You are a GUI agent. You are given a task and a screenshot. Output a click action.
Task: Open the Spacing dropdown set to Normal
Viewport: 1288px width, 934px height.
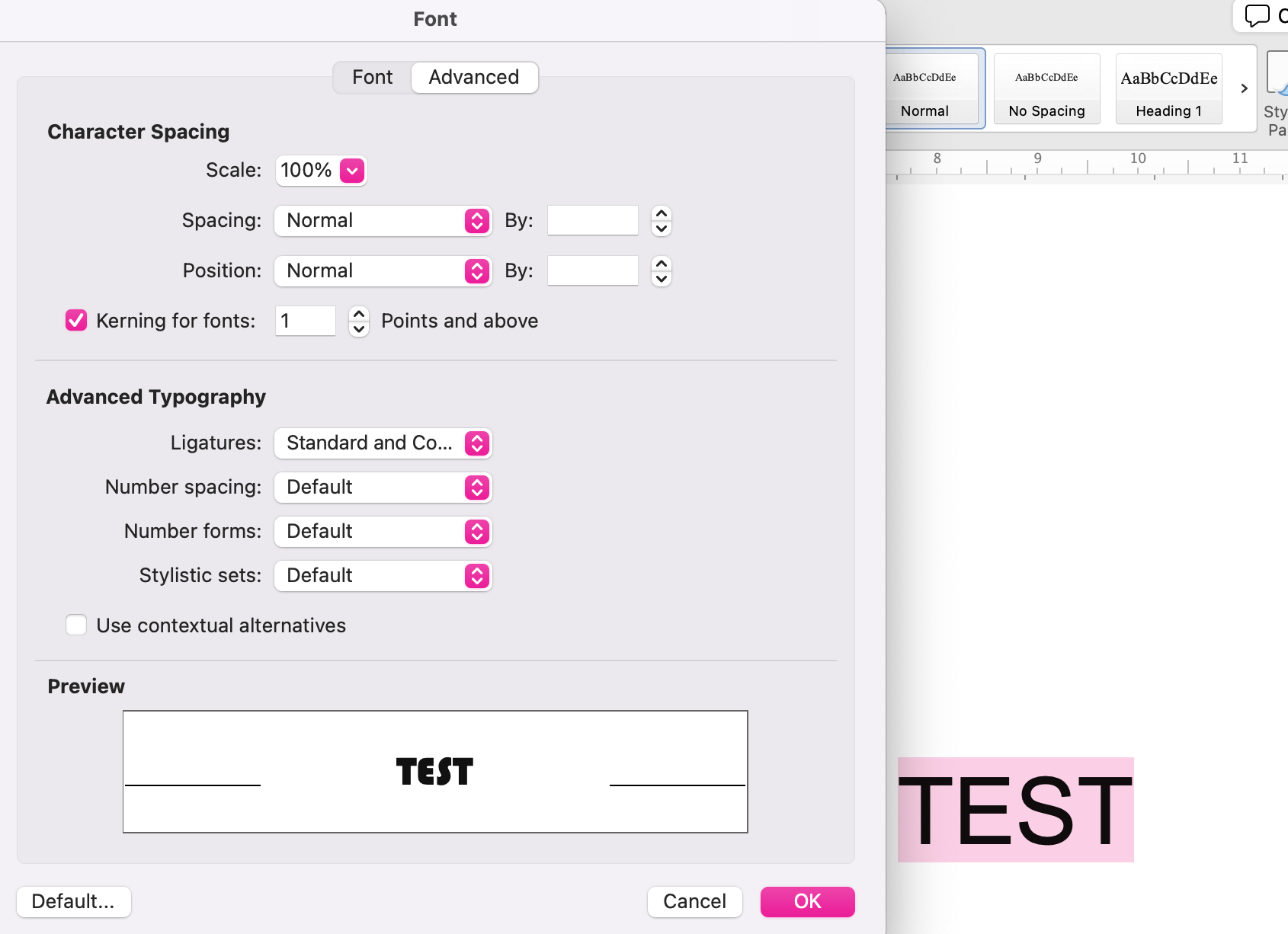[x=476, y=221]
